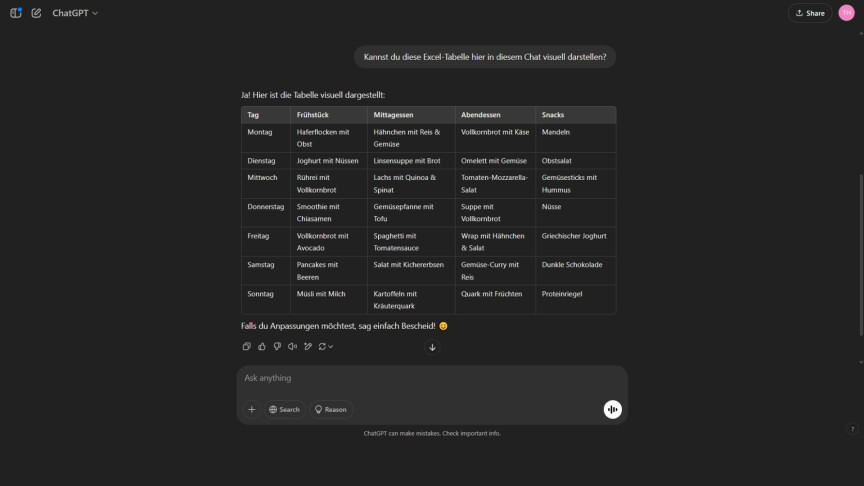Copy the assistant response
Image resolution: width=864 pixels, height=486 pixels.
tap(247, 347)
